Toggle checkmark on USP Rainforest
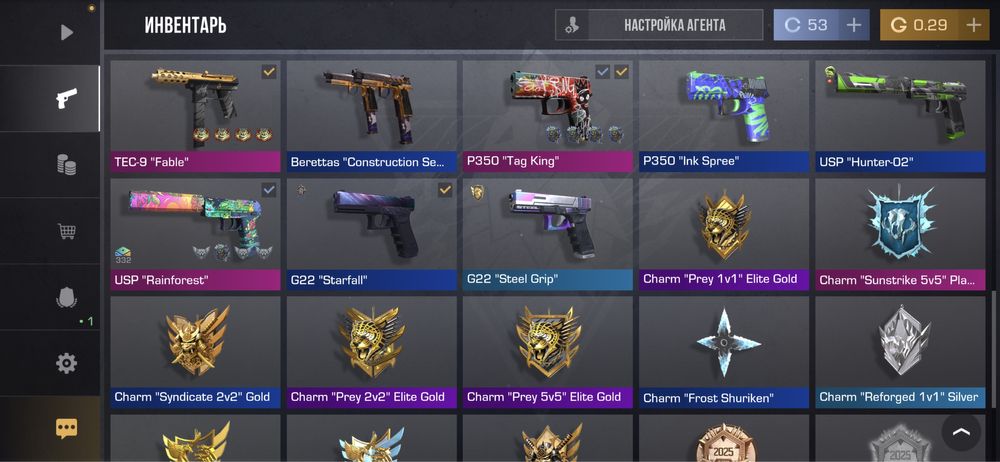Viewport: 1000px width, 462px height. (x=269, y=190)
